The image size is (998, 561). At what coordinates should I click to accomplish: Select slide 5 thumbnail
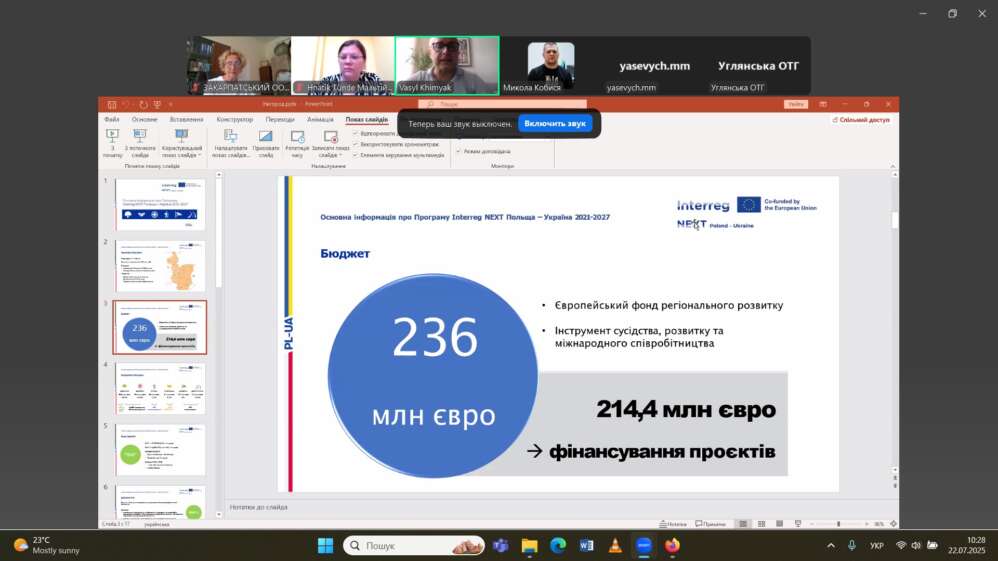(x=160, y=450)
